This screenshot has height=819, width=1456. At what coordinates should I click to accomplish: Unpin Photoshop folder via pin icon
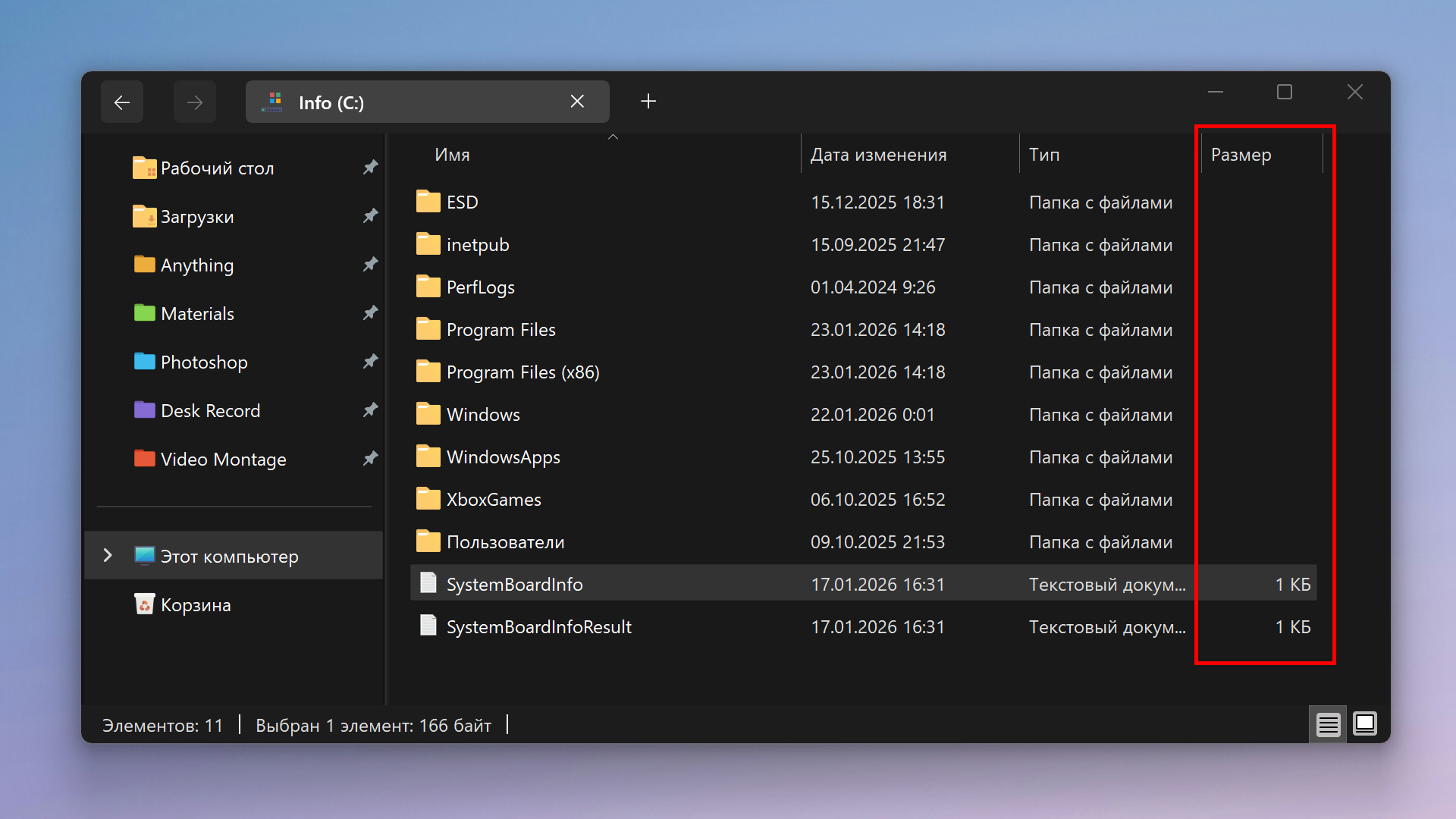[370, 362]
